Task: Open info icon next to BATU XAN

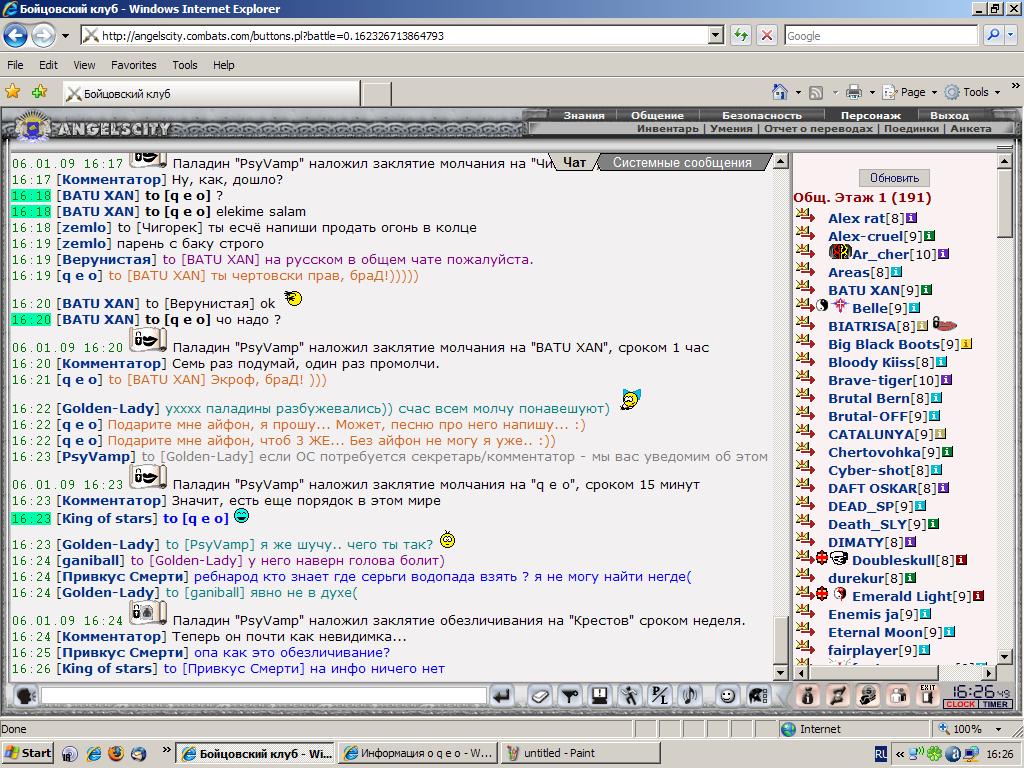Action: [926, 290]
